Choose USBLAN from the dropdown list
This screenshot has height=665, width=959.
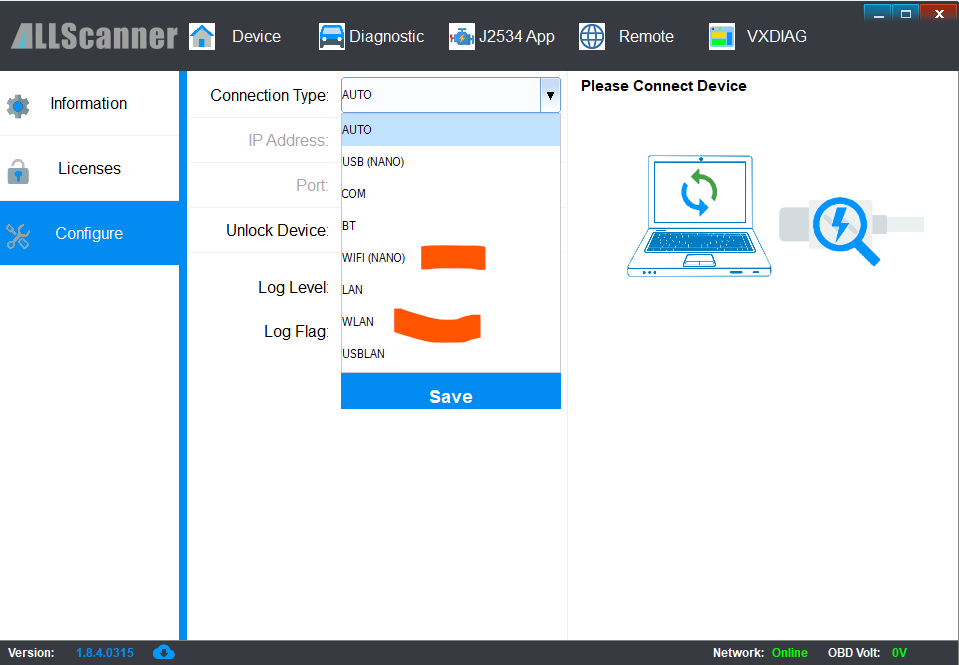pos(363,354)
